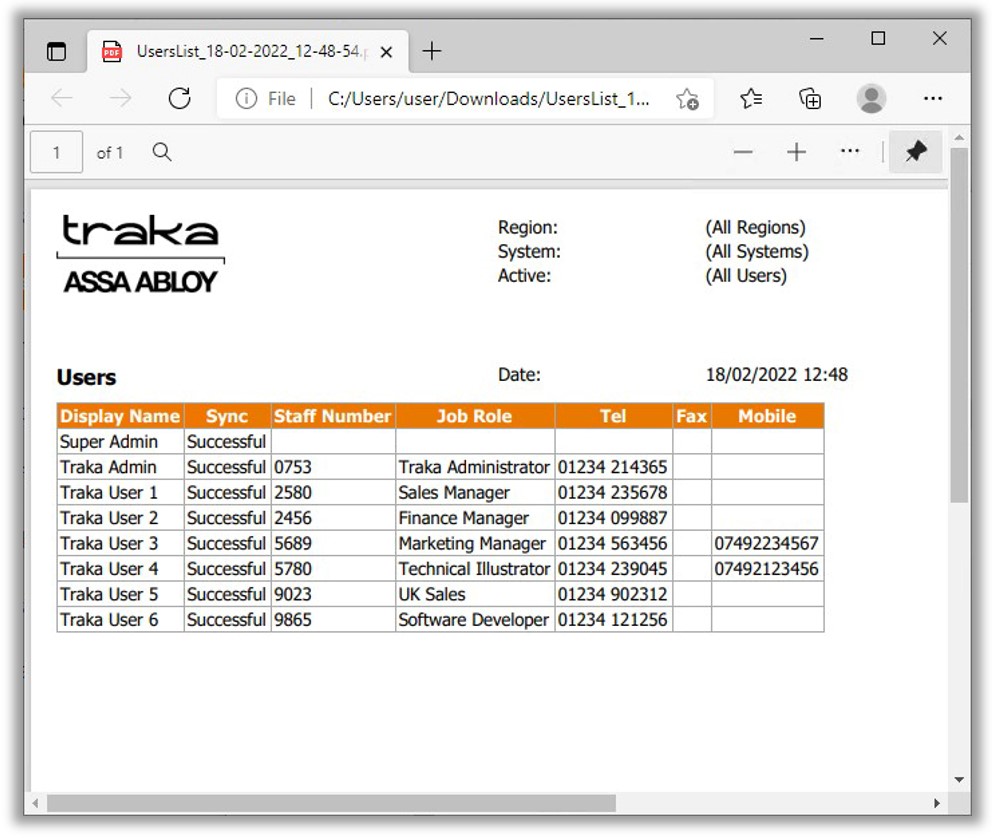Click the (All Regions) filter value

755,227
